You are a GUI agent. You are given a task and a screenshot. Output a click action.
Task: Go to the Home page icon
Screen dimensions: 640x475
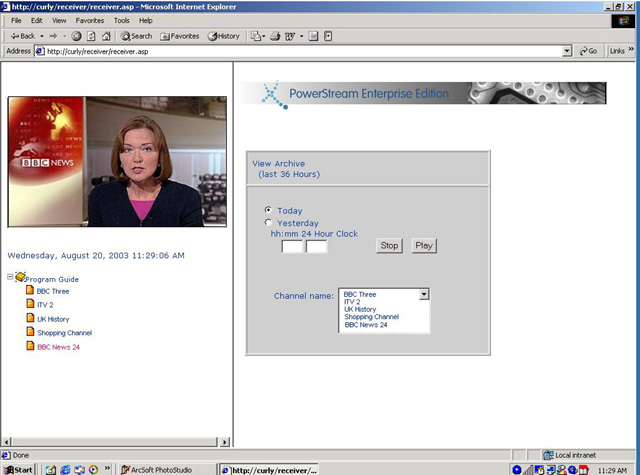(x=106, y=36)
